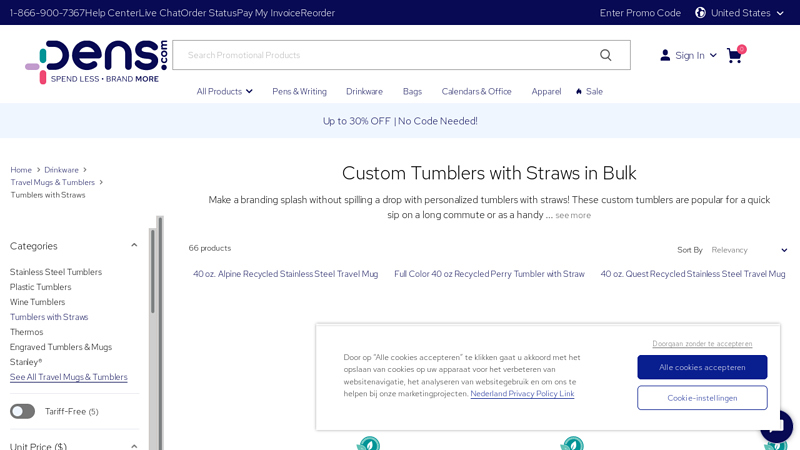The image size is (800, 450).
Task: Toggle the Tariff-Free filter switch
Action: tap(22, 411)
